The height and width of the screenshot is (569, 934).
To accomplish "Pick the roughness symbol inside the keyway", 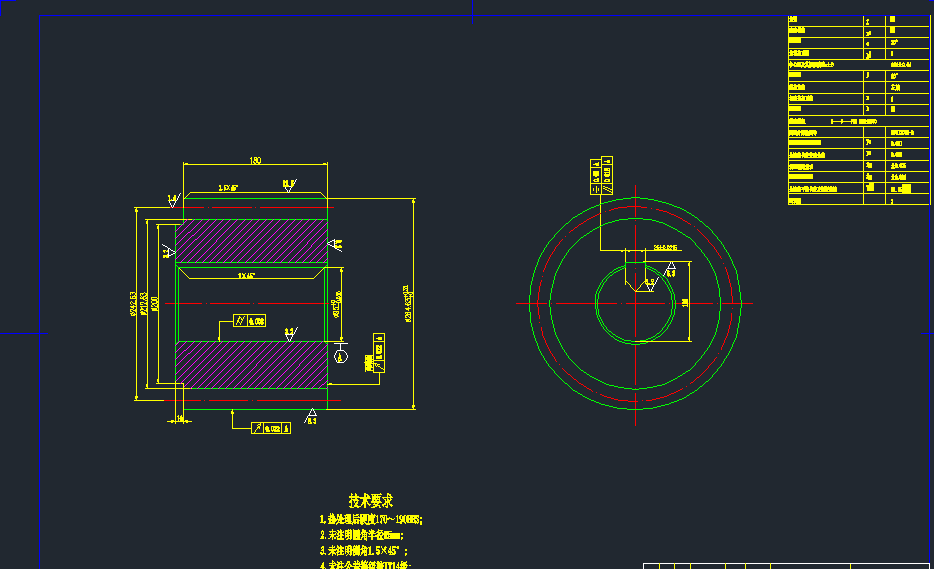I will (650, 284).
